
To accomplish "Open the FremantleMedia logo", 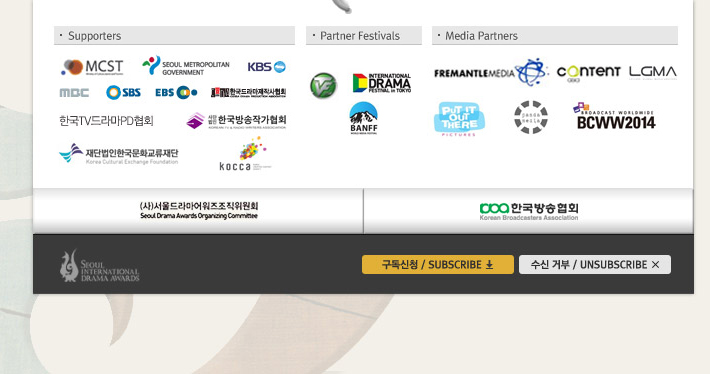I will point(490,72).
